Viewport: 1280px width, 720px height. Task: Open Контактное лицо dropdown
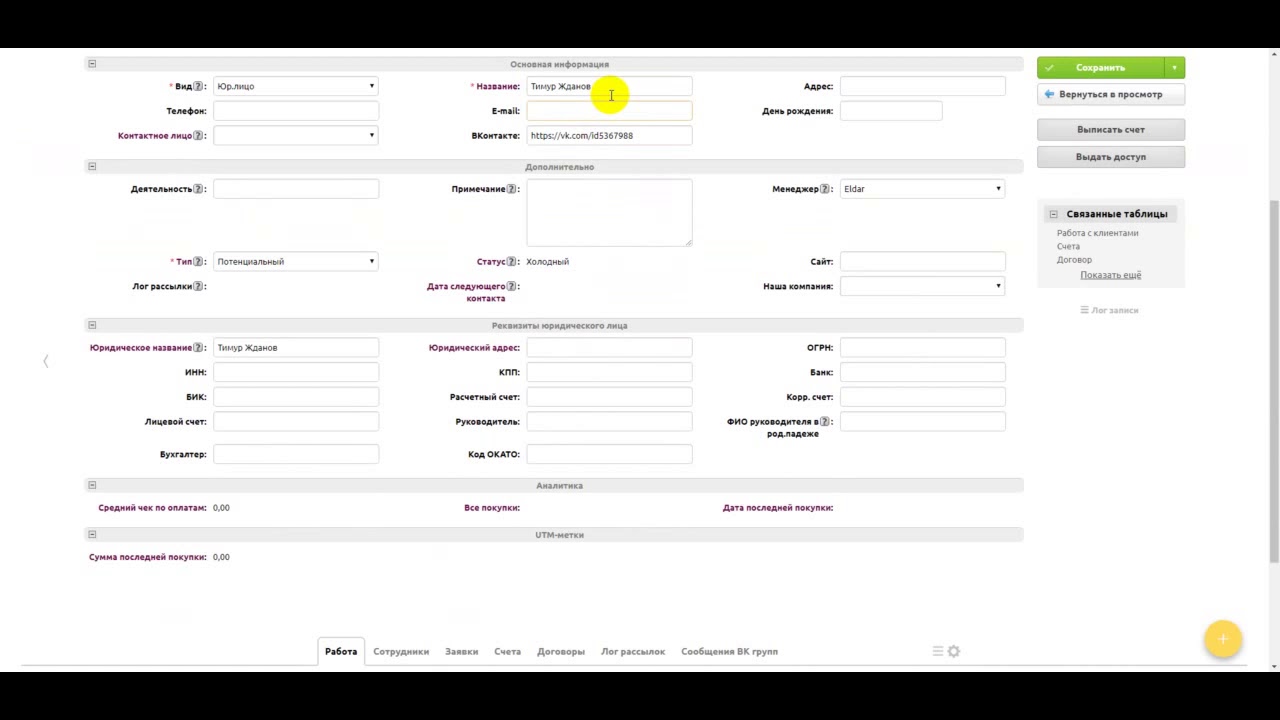click(296, 135)
